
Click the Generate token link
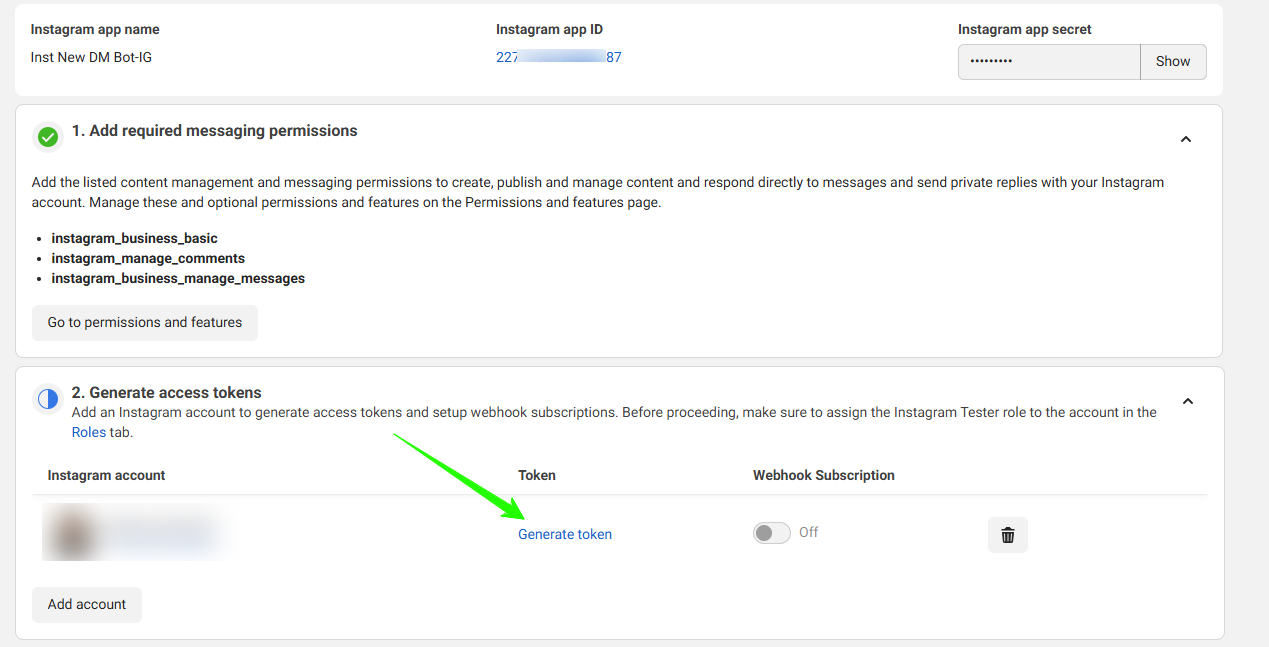tap(565, 534)
